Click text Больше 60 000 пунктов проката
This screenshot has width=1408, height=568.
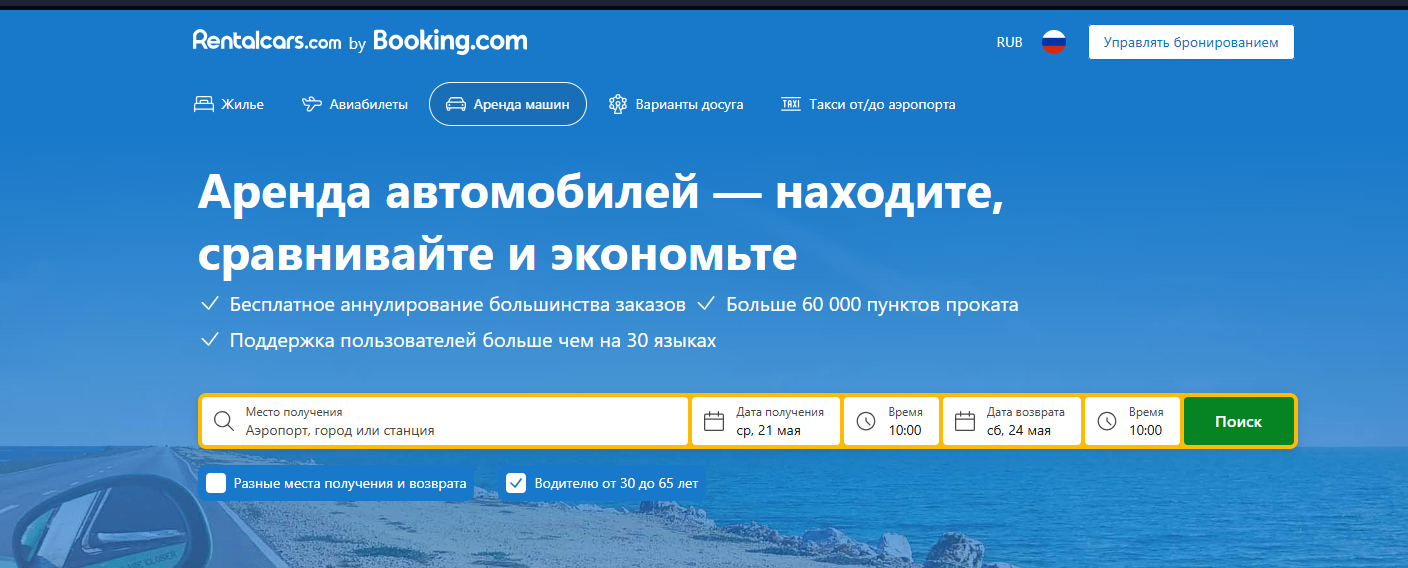[872, 304]
